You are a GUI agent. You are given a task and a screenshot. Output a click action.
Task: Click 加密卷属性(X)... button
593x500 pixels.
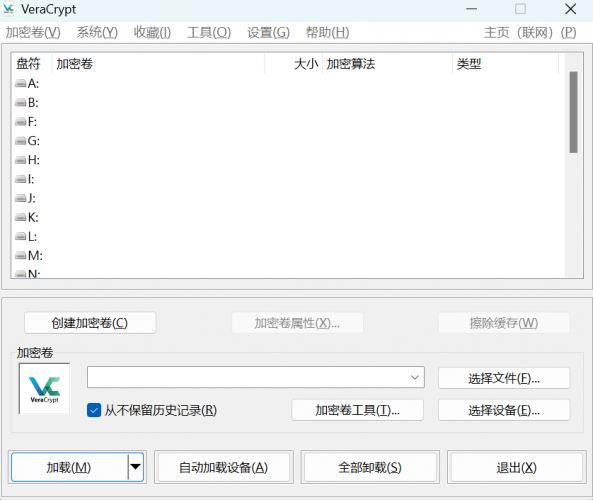(297, 323)
